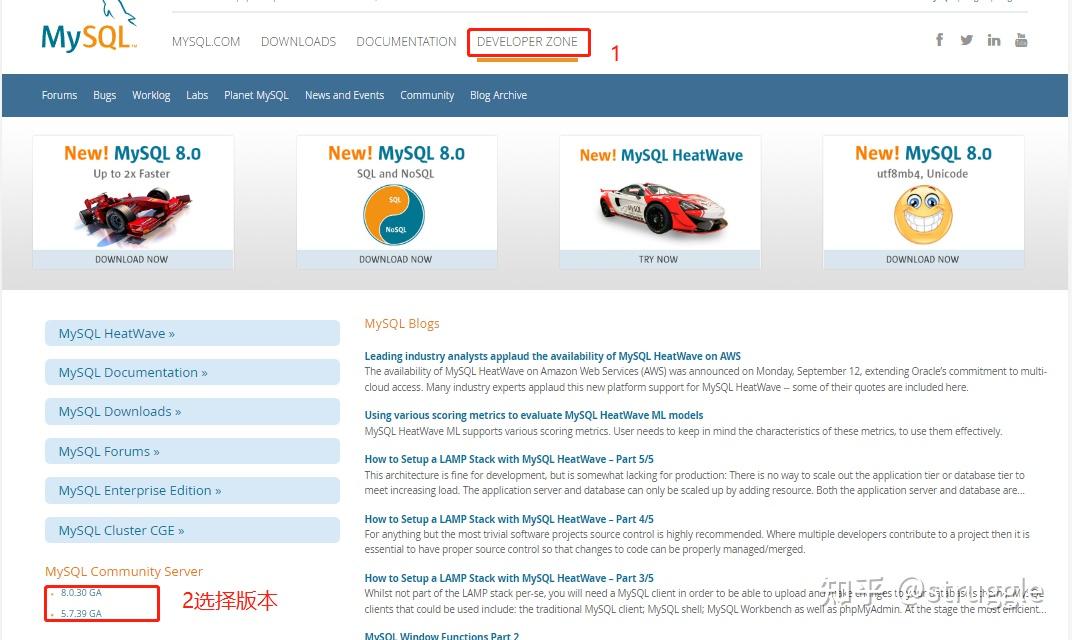Click DOWNLOAD NOW under utf8mb4, Unicode
The width and height of the screenshot is (1072, 640).
pos(923,259)
